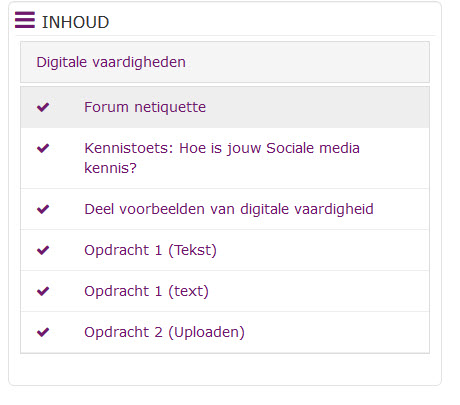Click the checkmark next to Opdracht 1 (Tekst)

(43, 250)
